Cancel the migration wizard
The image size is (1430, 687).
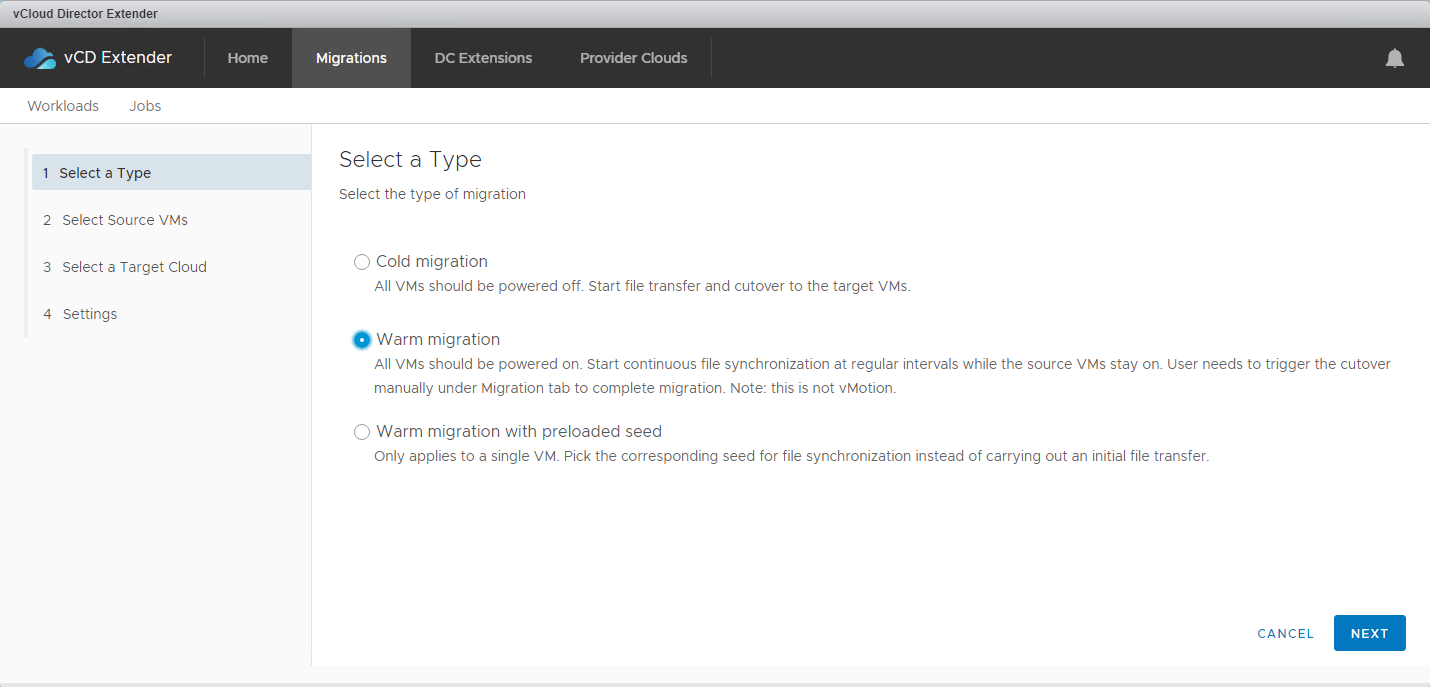click(1285, 633)
